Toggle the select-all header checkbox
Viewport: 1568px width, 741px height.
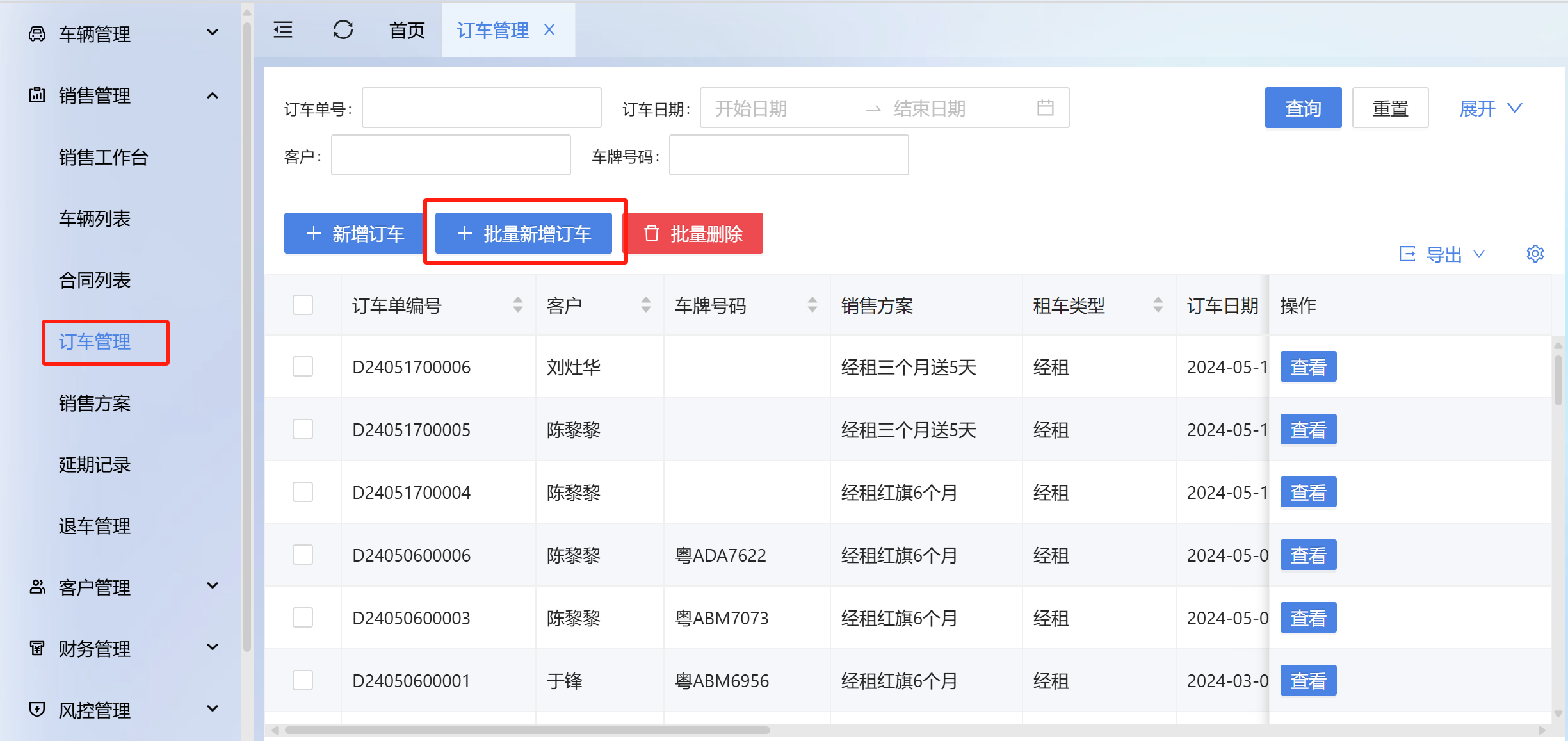tap(303, 305)
